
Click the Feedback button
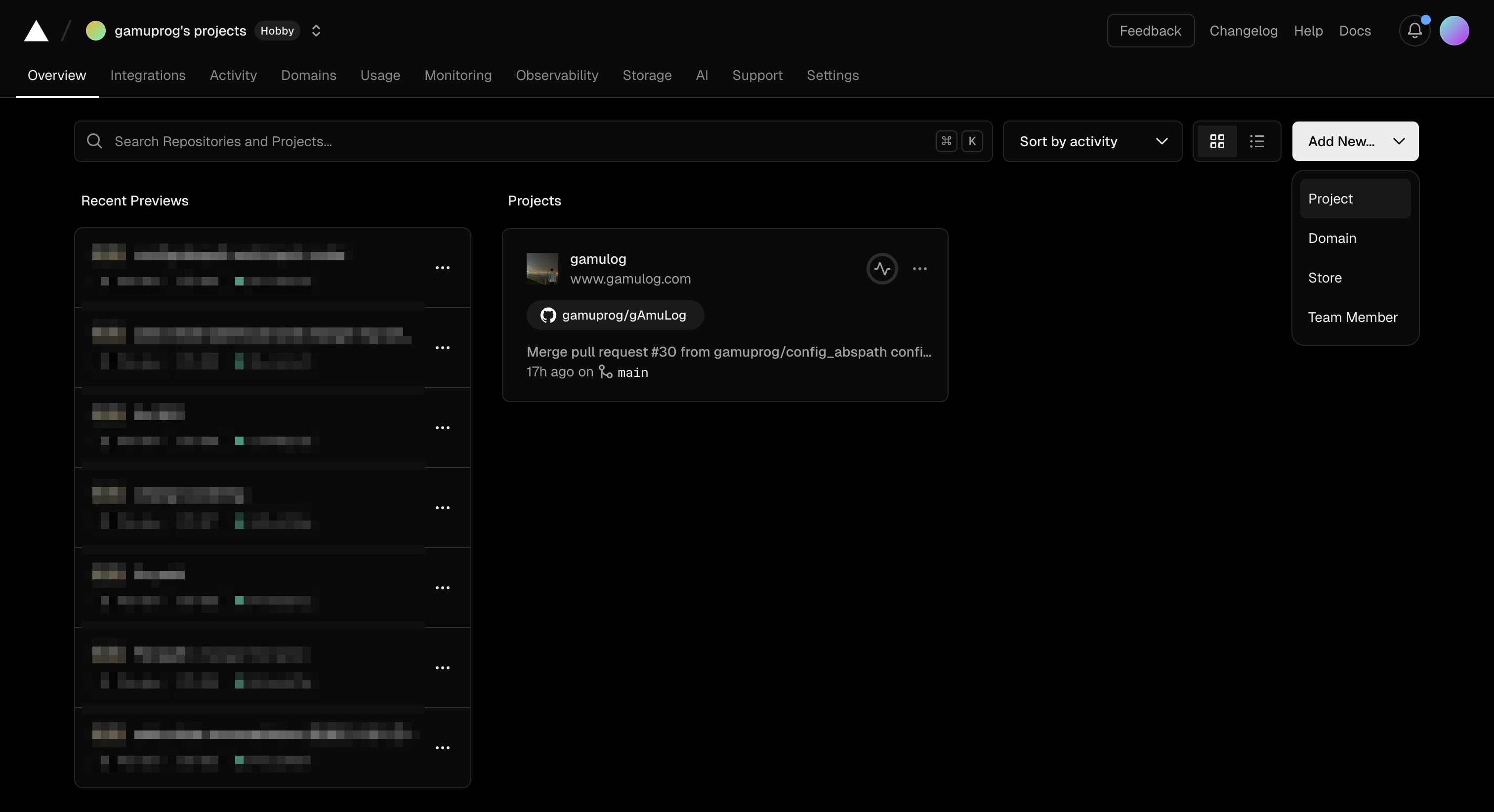pos(1150,31)
